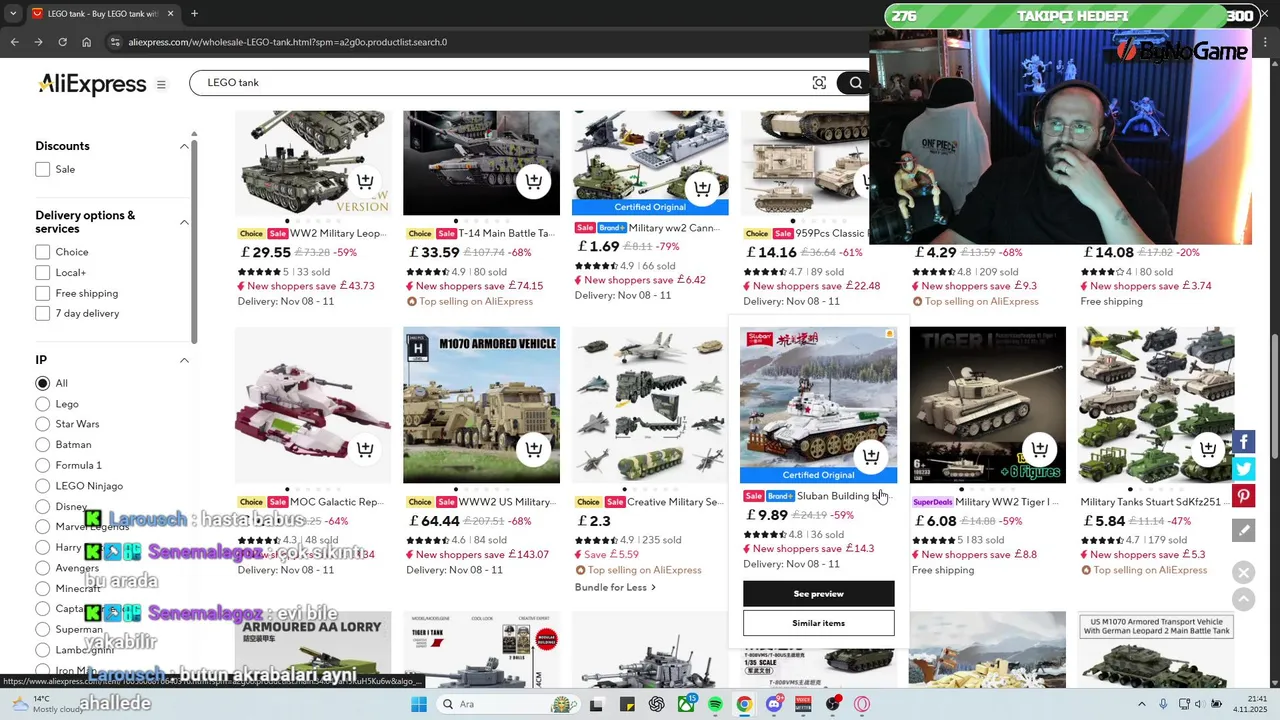Open Discord from the taskbar
This screenshot has width=1280, height=720.
(x=774, y=704)
